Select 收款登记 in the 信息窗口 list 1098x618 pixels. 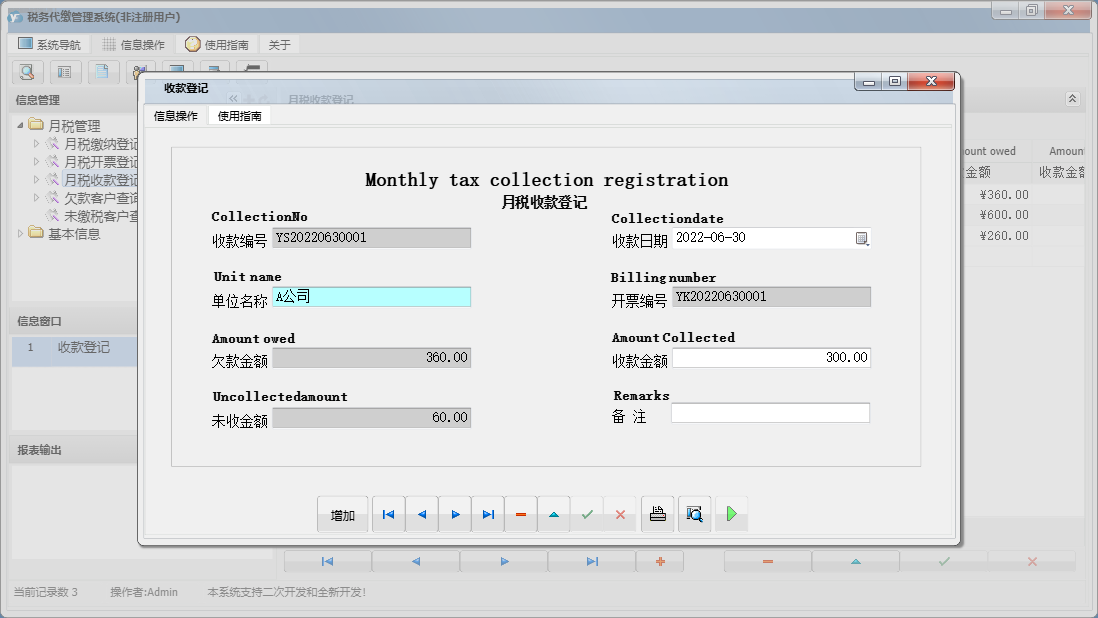pyautogui.click(x=83, y=348)
